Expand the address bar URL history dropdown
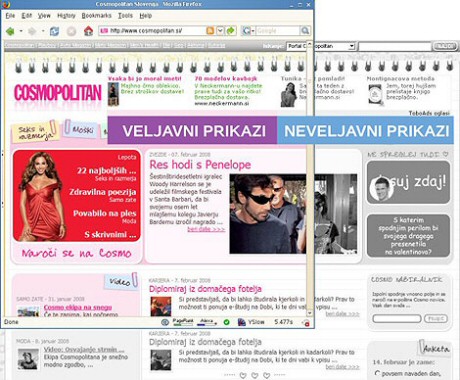The width and height of the screenshot is (460, 380). (x=220, y=31)
